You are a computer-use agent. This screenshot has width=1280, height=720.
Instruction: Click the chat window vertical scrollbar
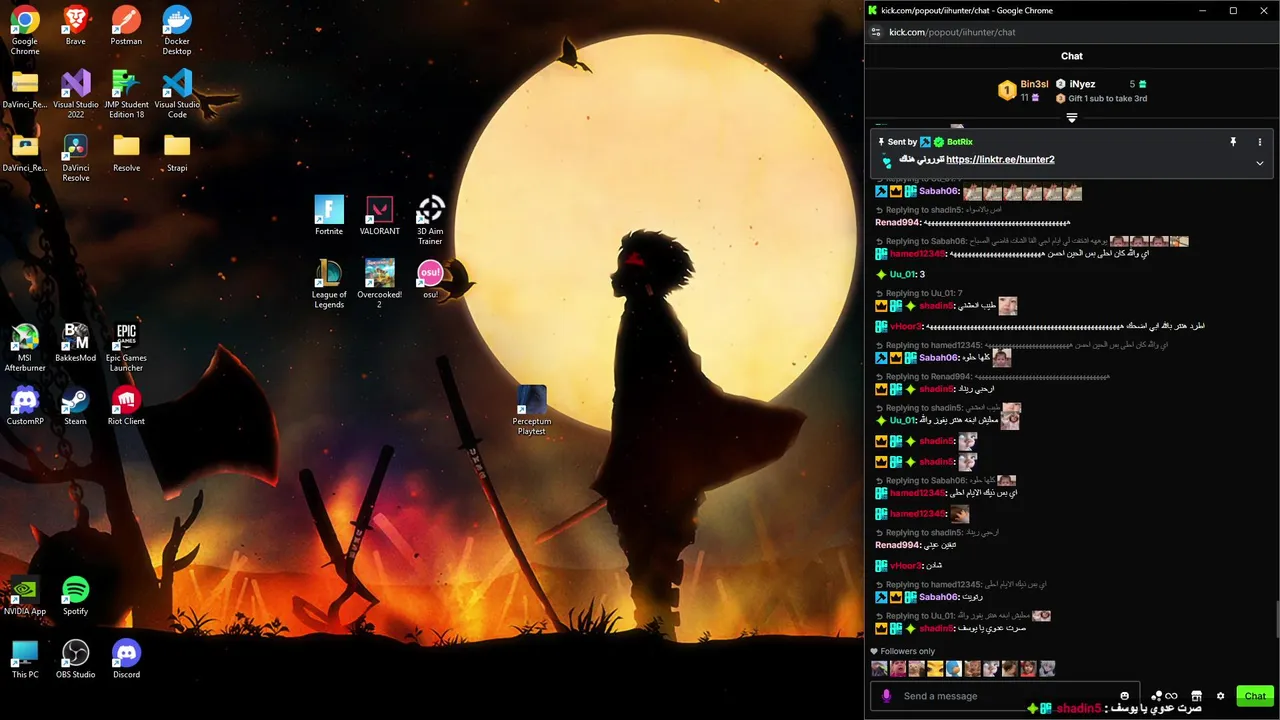[x=1277, y=617]
